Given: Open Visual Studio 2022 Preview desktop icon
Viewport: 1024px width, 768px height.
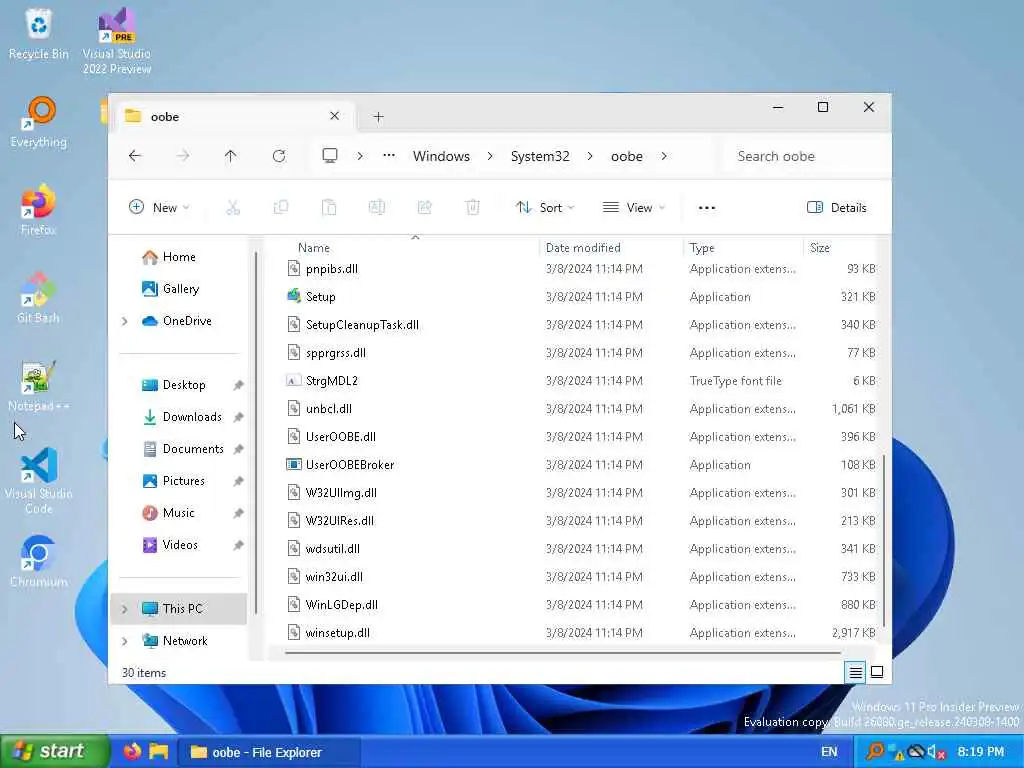Looking at the screenshot, I should (117, 40).
